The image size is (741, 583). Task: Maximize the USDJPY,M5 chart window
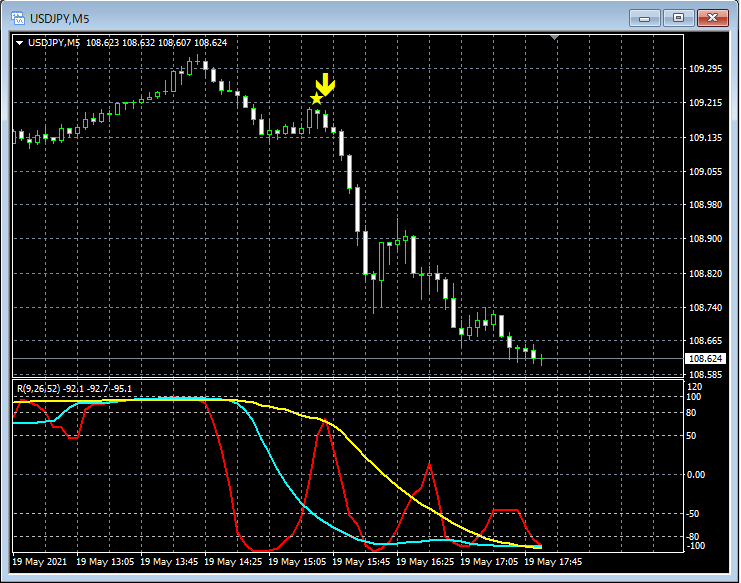(678, 18)
